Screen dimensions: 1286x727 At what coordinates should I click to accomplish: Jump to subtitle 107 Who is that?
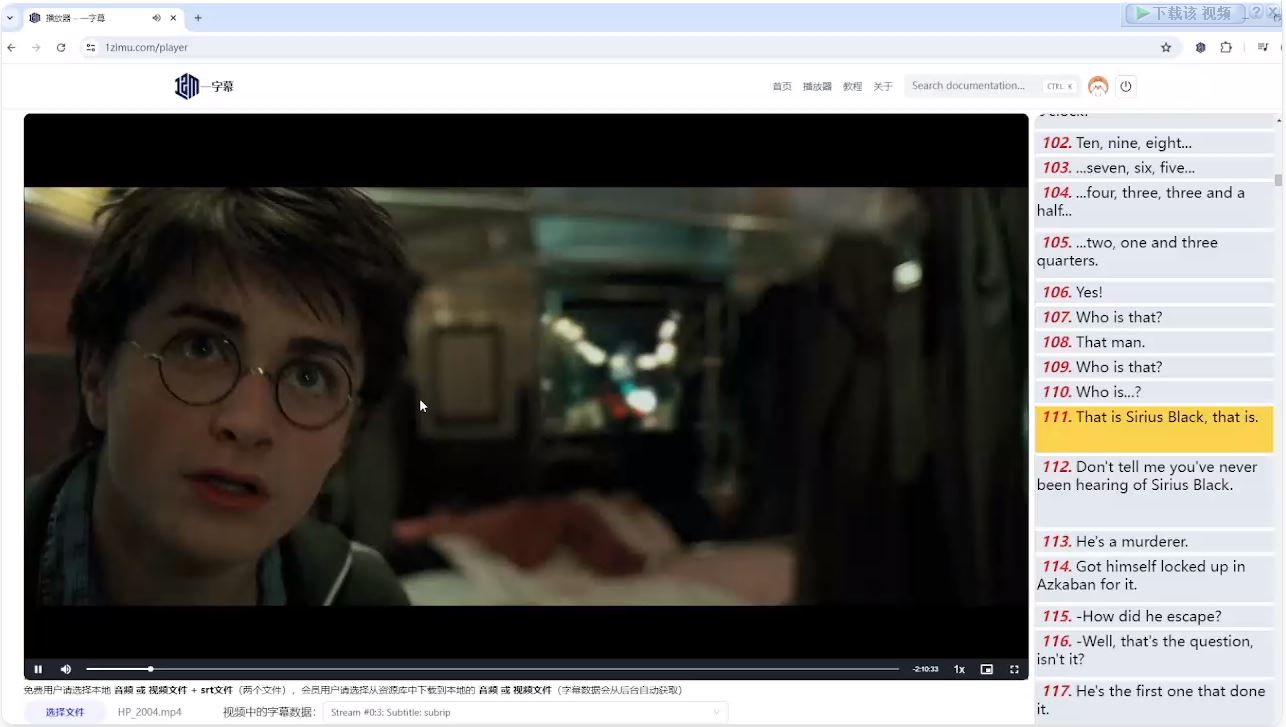coord(1155,317)
